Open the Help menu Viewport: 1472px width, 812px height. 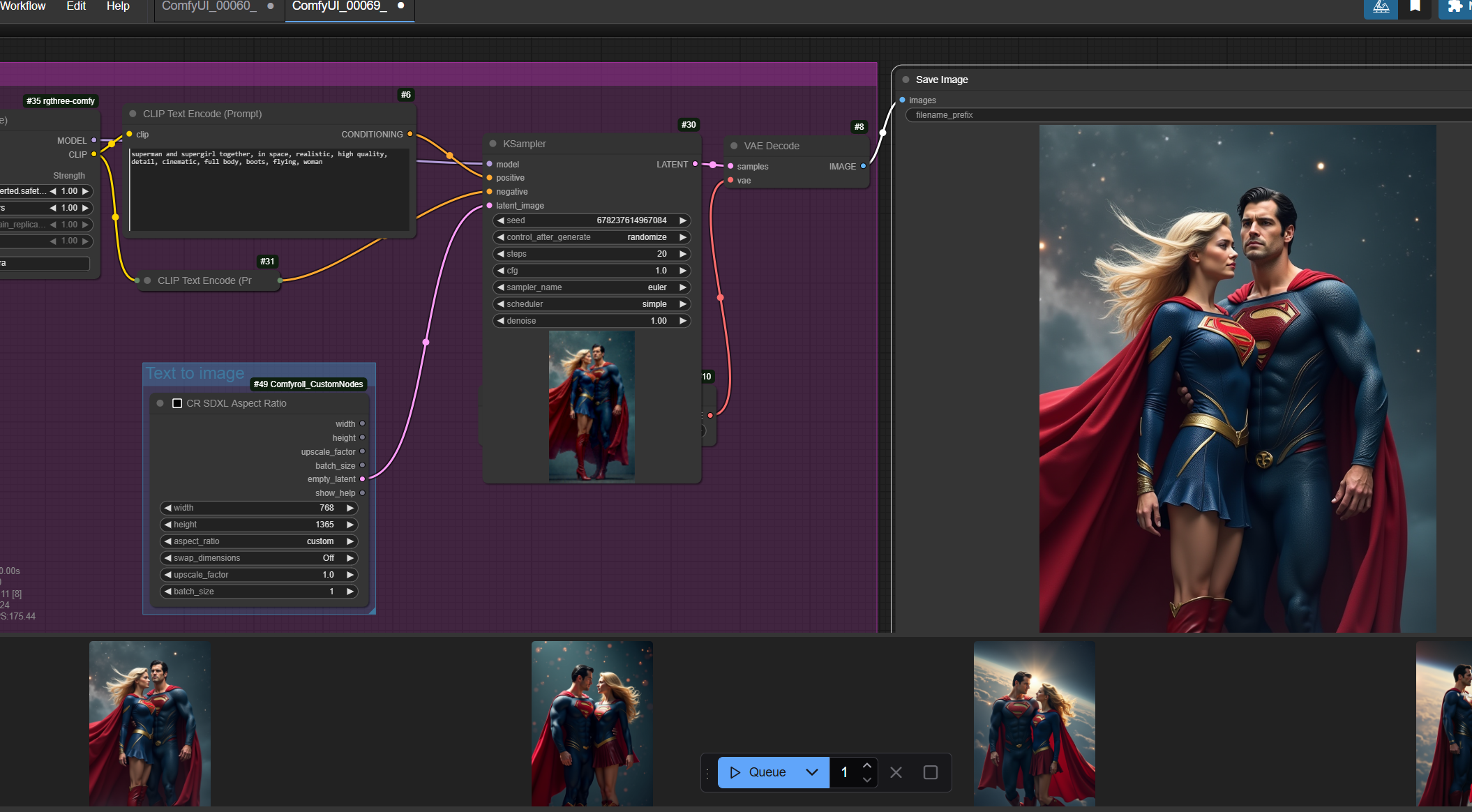118,6
